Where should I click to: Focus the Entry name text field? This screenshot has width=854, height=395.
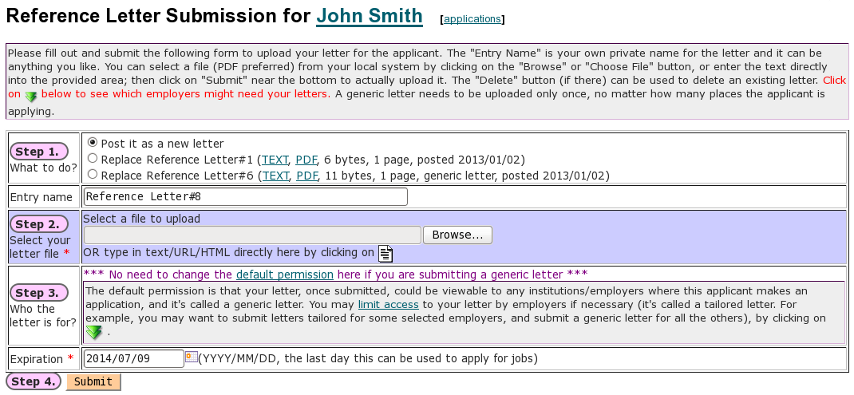pos(246,197)
